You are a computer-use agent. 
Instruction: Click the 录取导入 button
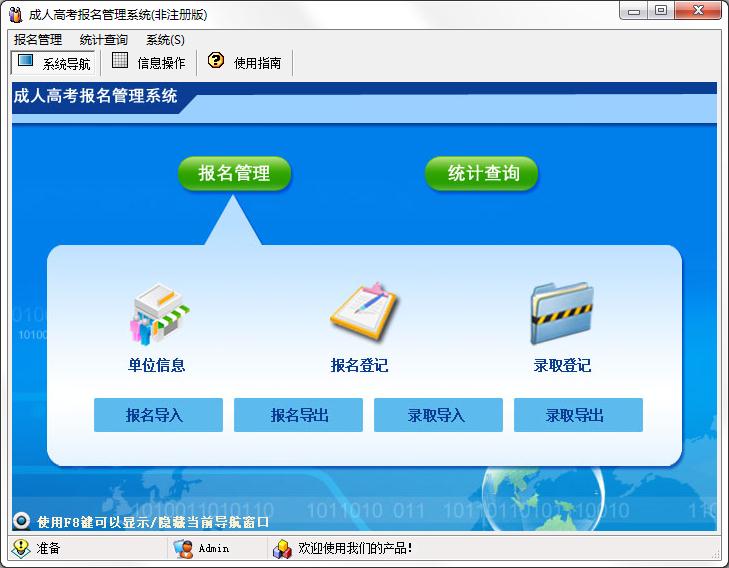438,415
